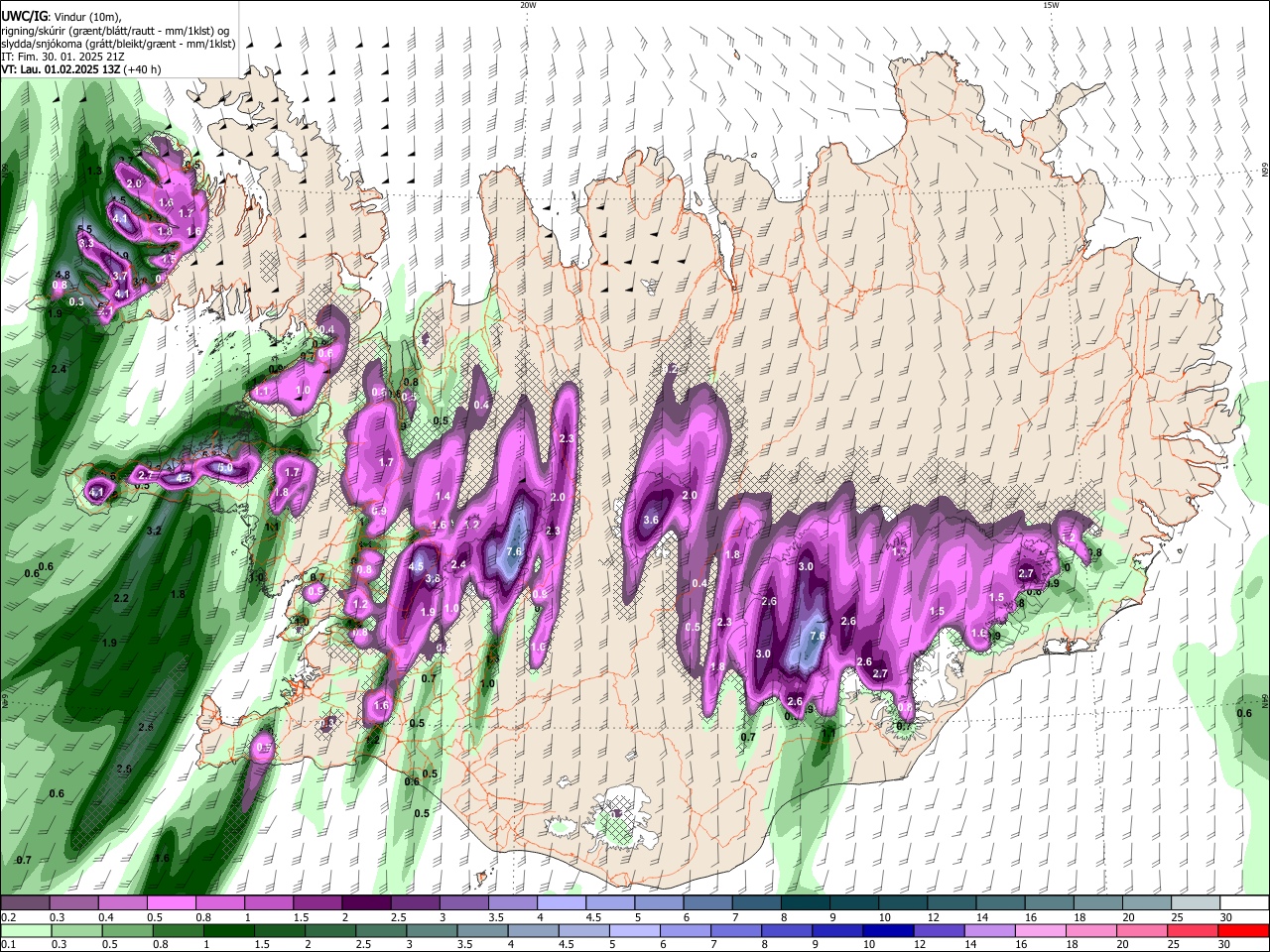The image size is (1270, 952).
Task: Click the '4.8' value in the Westfjords
Action: pos(62,275)
